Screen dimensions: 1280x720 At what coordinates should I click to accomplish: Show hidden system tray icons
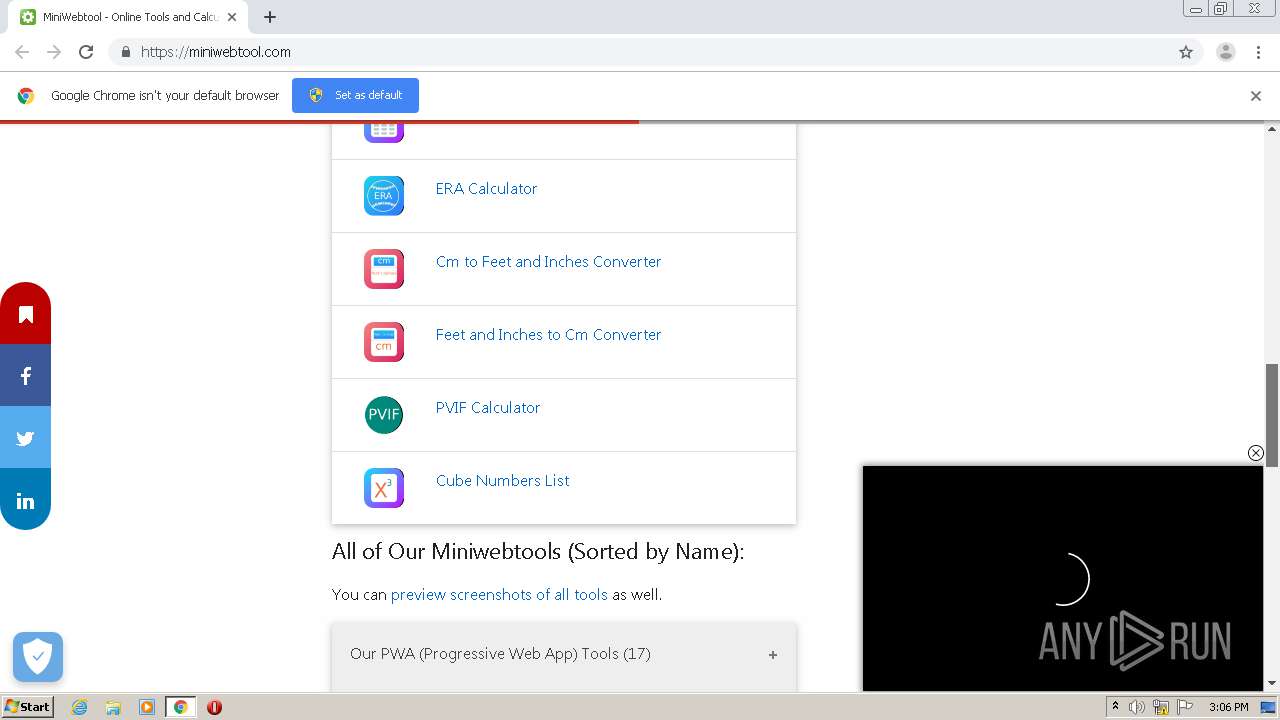coord(1115,707)
